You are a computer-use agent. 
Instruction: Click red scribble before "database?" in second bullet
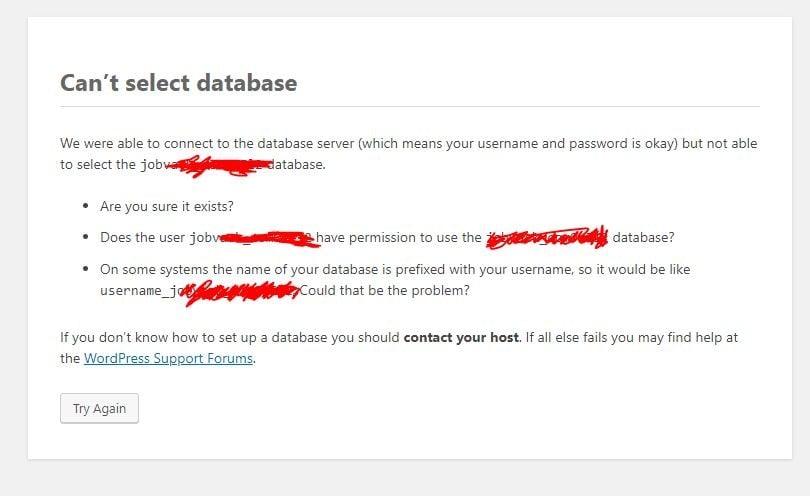point(547,238)
